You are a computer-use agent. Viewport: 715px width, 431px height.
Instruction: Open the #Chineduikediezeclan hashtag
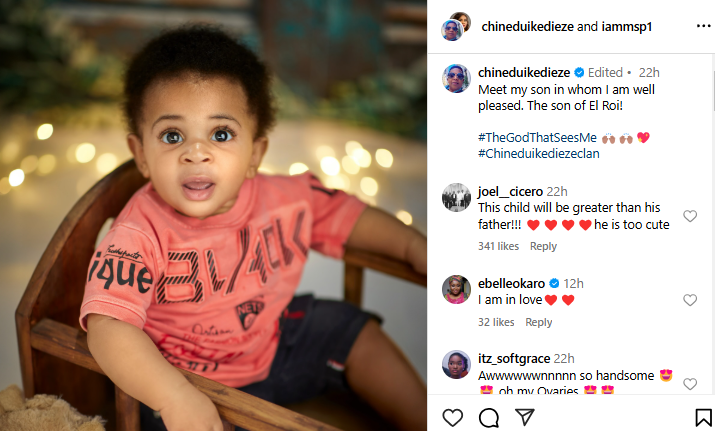tap(539, 153)
